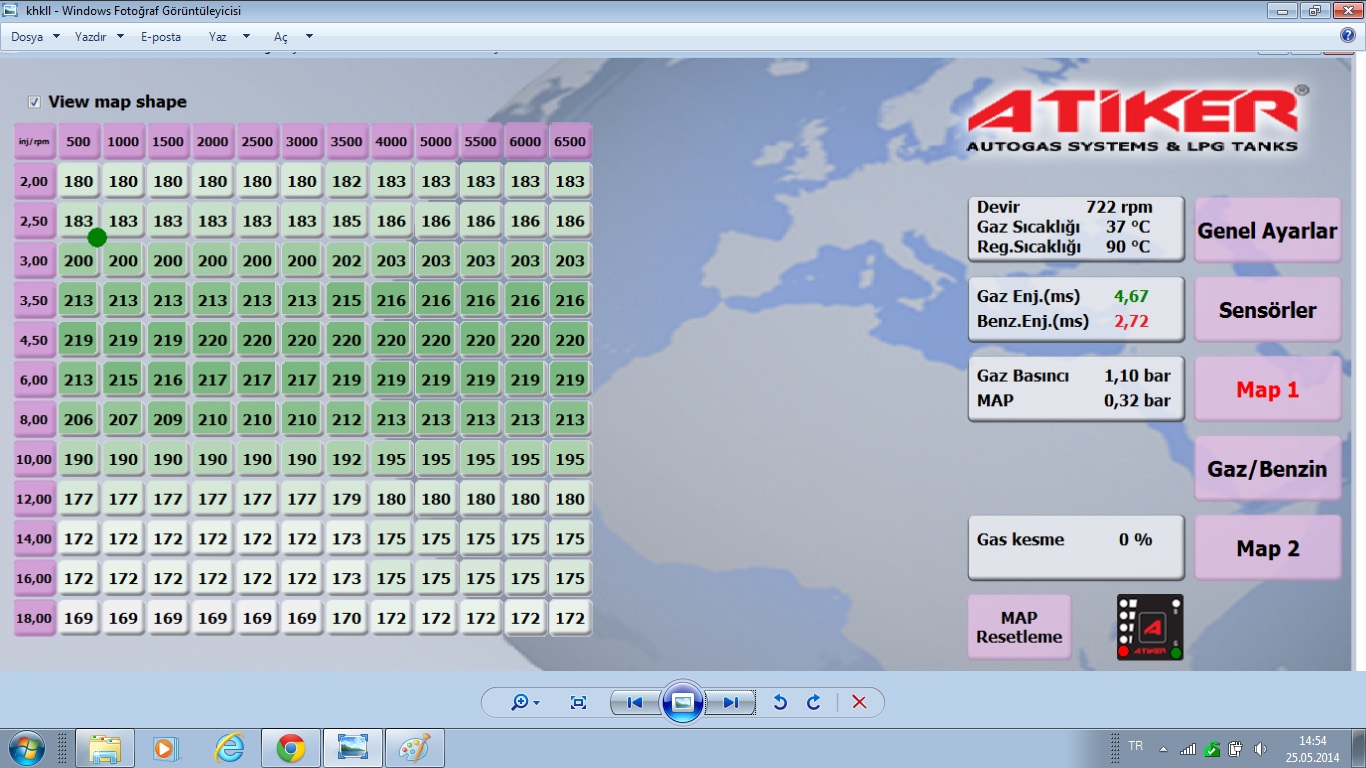Image resolution: width=1366 pixels, height=768 pixels.
Task: Click the map cell with value 206
Action: tap(78, 420)
